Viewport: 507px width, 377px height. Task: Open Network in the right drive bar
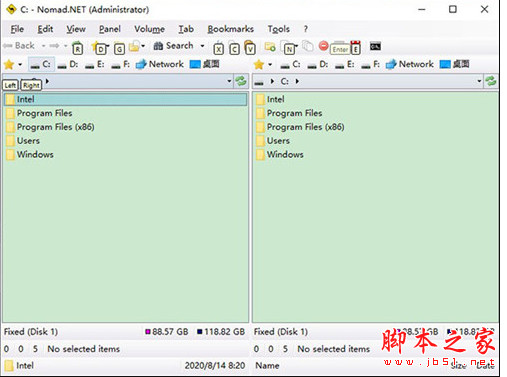(x=410, y=64)
